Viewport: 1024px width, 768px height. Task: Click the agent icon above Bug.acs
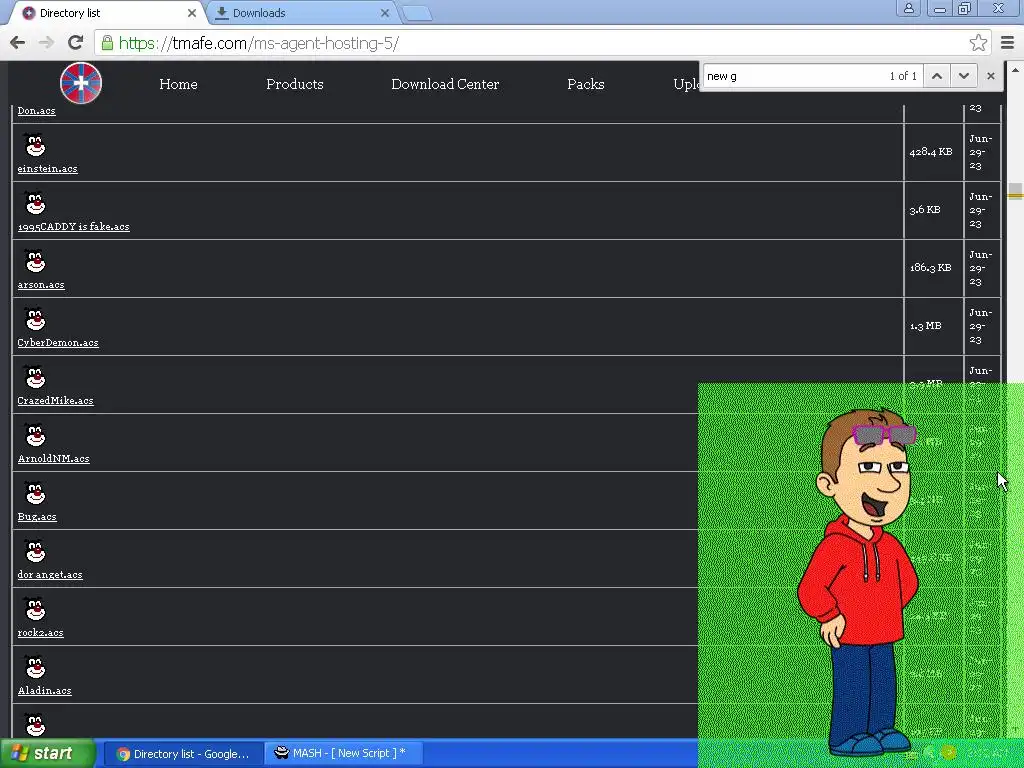point(35,493)
